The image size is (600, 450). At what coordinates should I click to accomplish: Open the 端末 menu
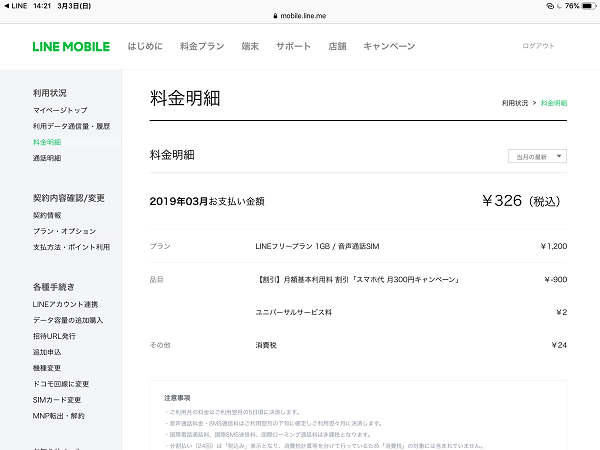pos(250,46)
